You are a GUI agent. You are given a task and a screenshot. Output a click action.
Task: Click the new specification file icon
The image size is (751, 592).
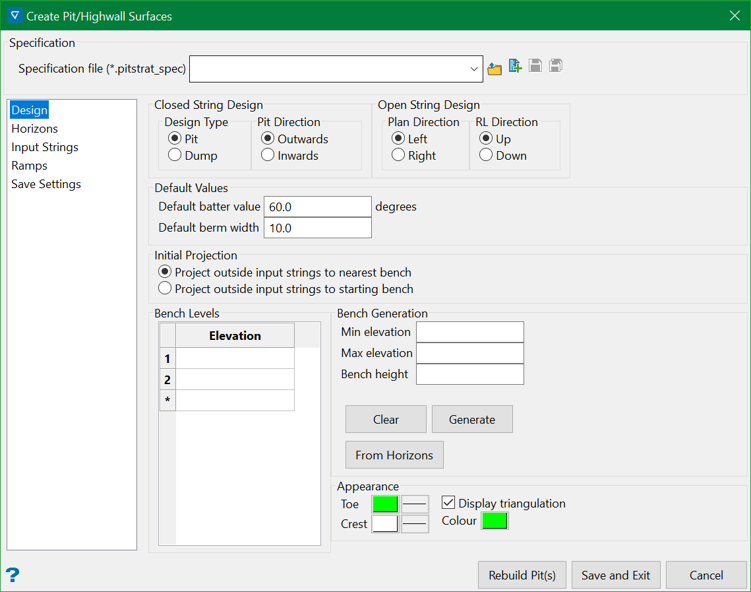[x=515, y=67]
